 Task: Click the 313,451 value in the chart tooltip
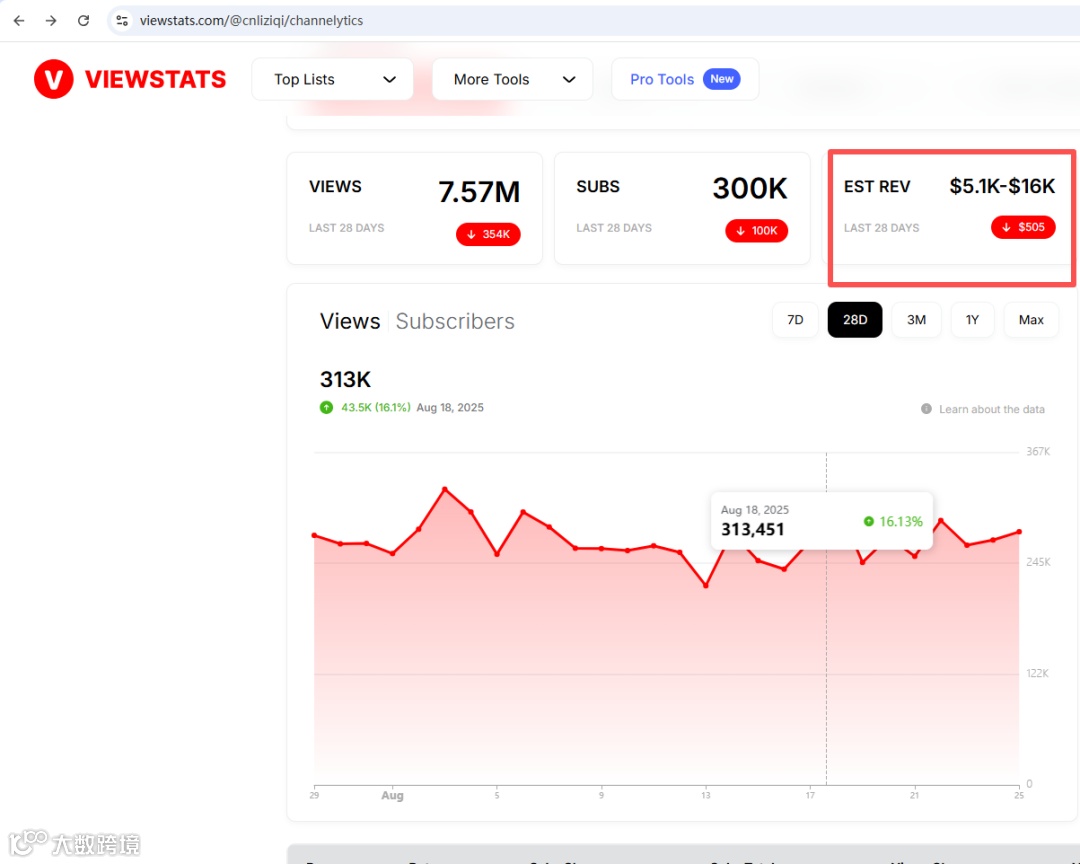pos(752,529)
